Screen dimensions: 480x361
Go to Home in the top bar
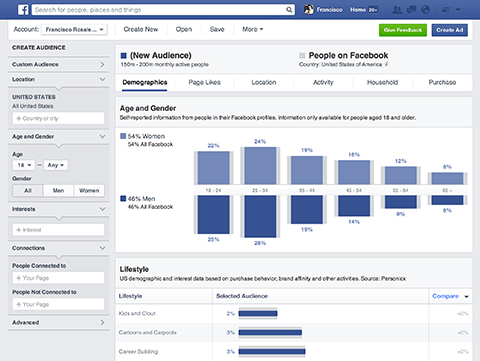point(358,10)
